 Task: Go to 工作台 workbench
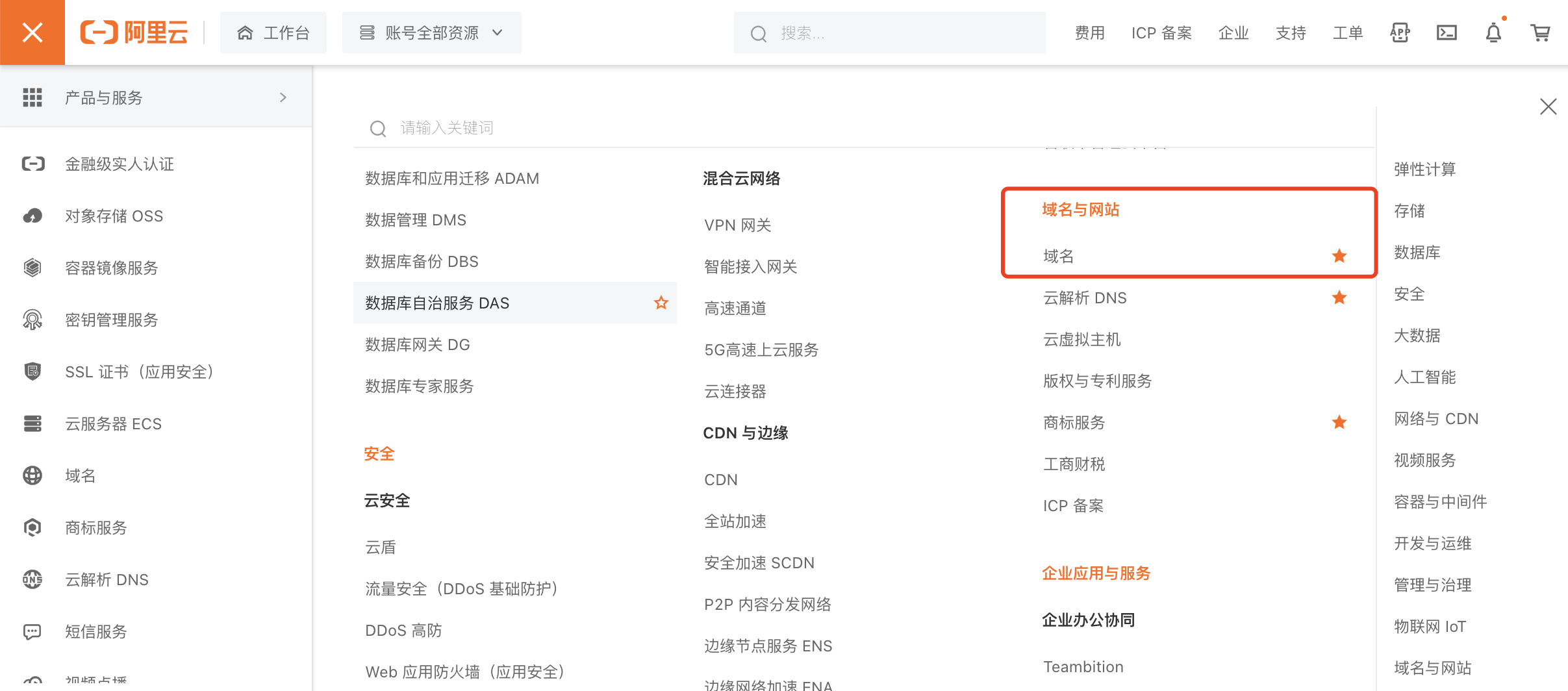coord(273,32)
